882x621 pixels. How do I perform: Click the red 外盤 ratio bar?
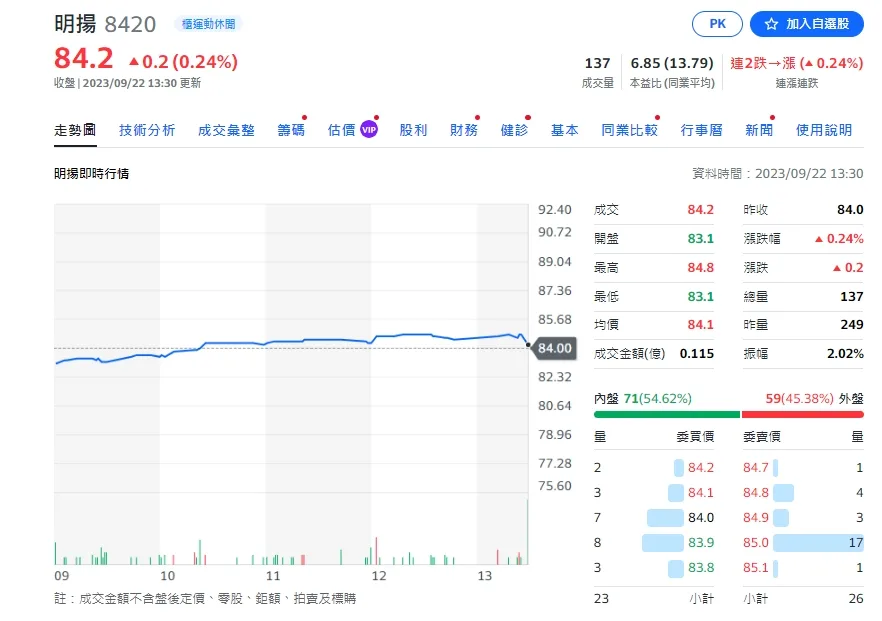(803, 415)
